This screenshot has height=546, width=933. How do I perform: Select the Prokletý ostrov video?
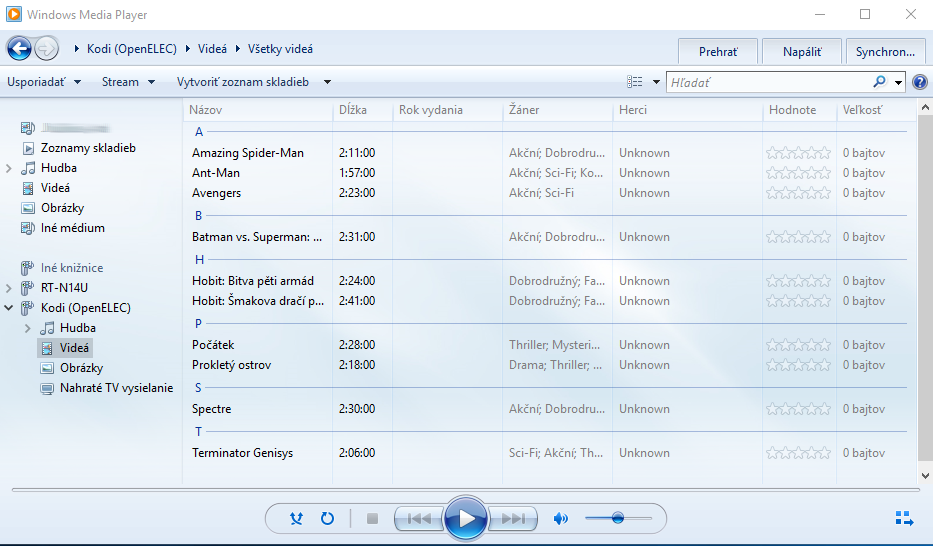pyautogui.click(x=231, y=365)
